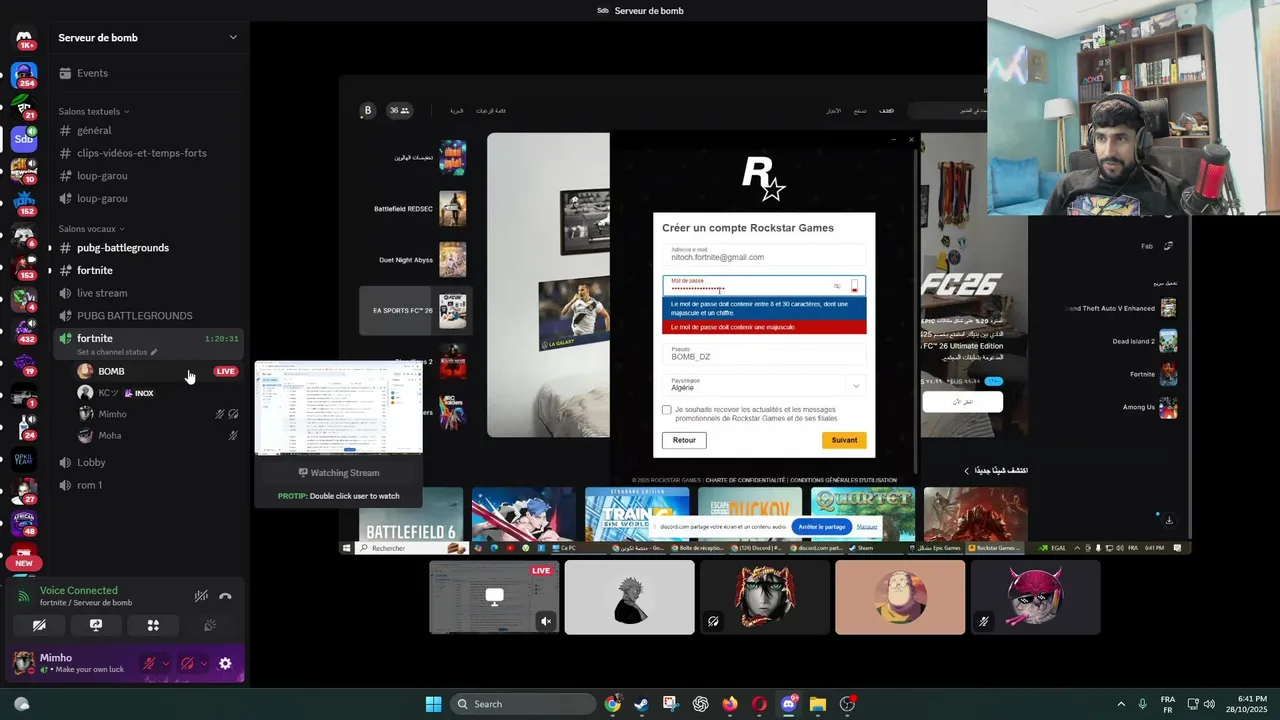
Task: Open Among Us in quick launch
Action: point(1148,407)
